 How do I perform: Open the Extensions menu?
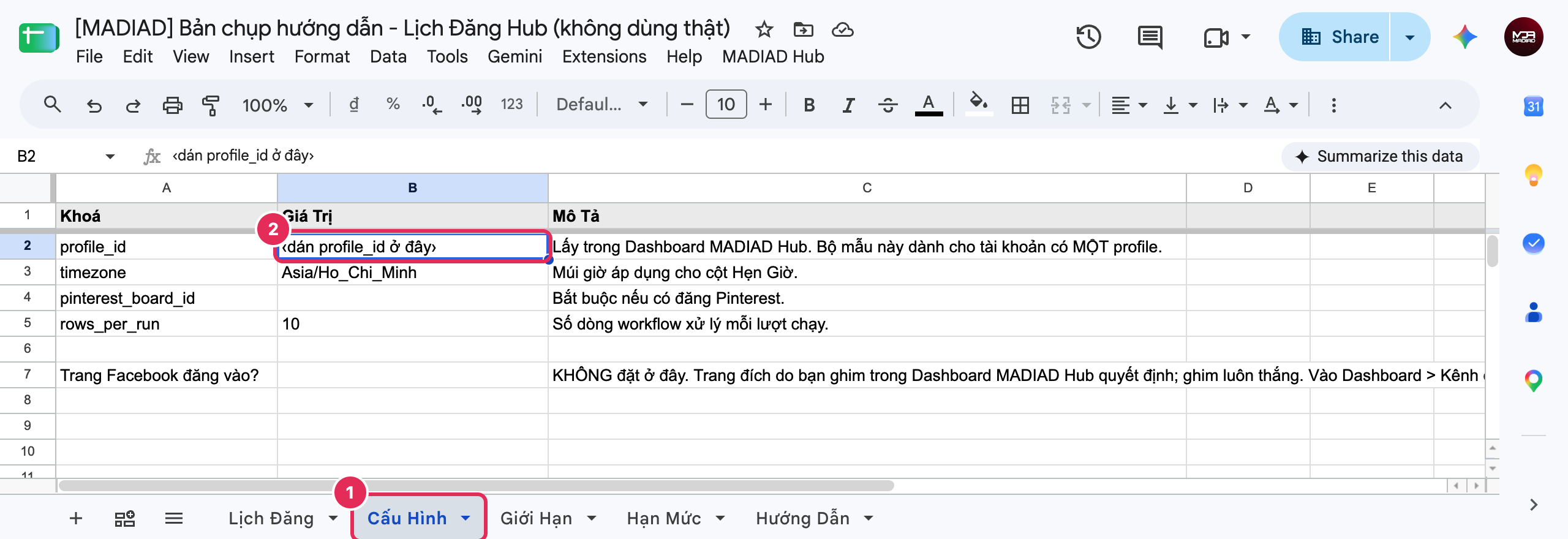click(604, 56)
